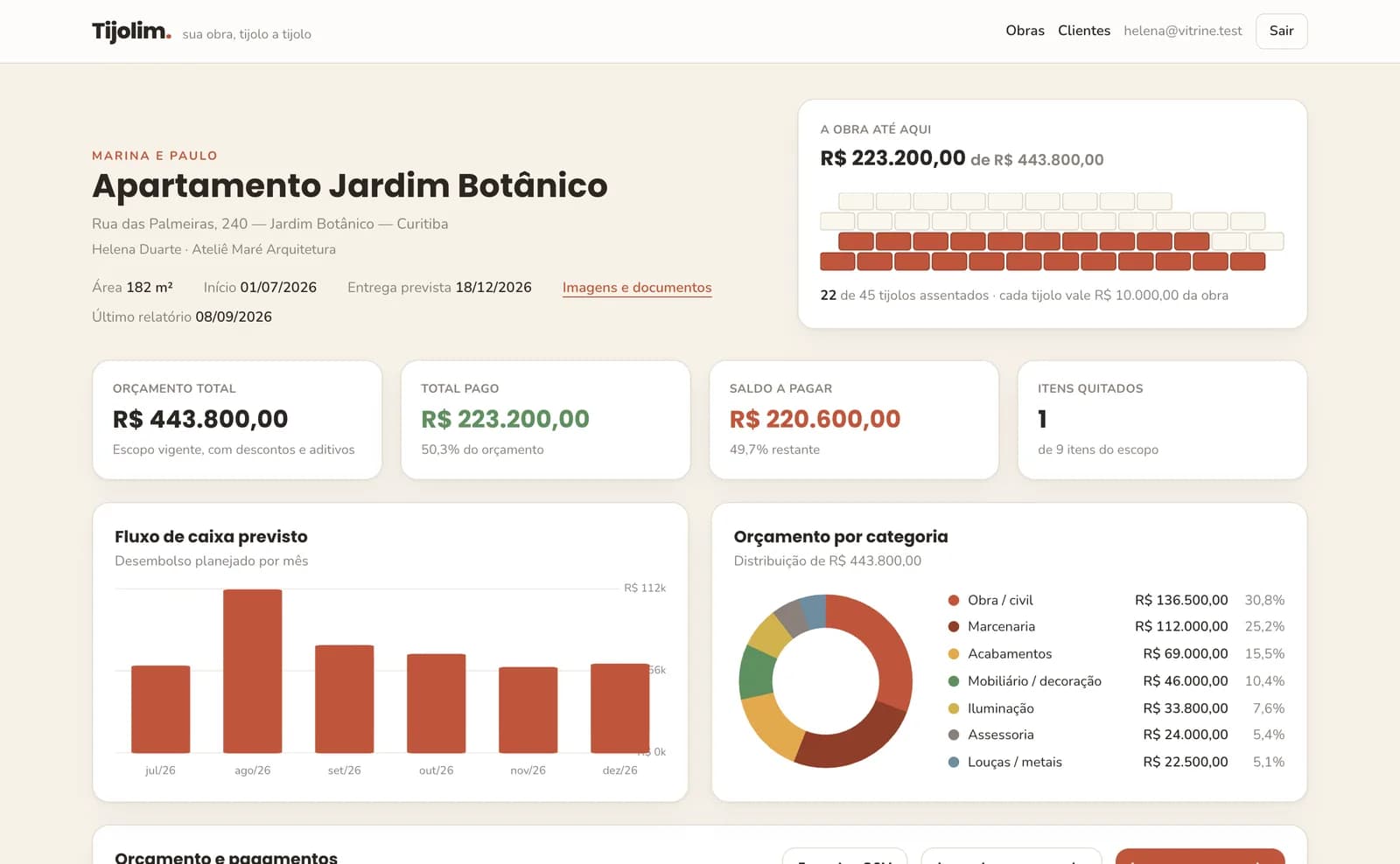
Task: Click the ago/26 bar in the cash flow chart
Action: click(x=252, y=671)
